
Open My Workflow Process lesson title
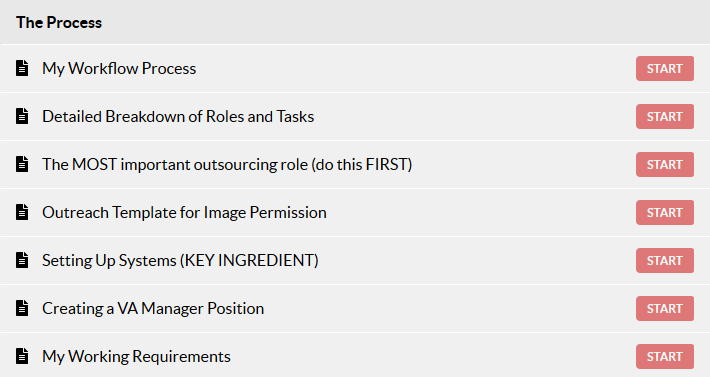coord(119,68)
